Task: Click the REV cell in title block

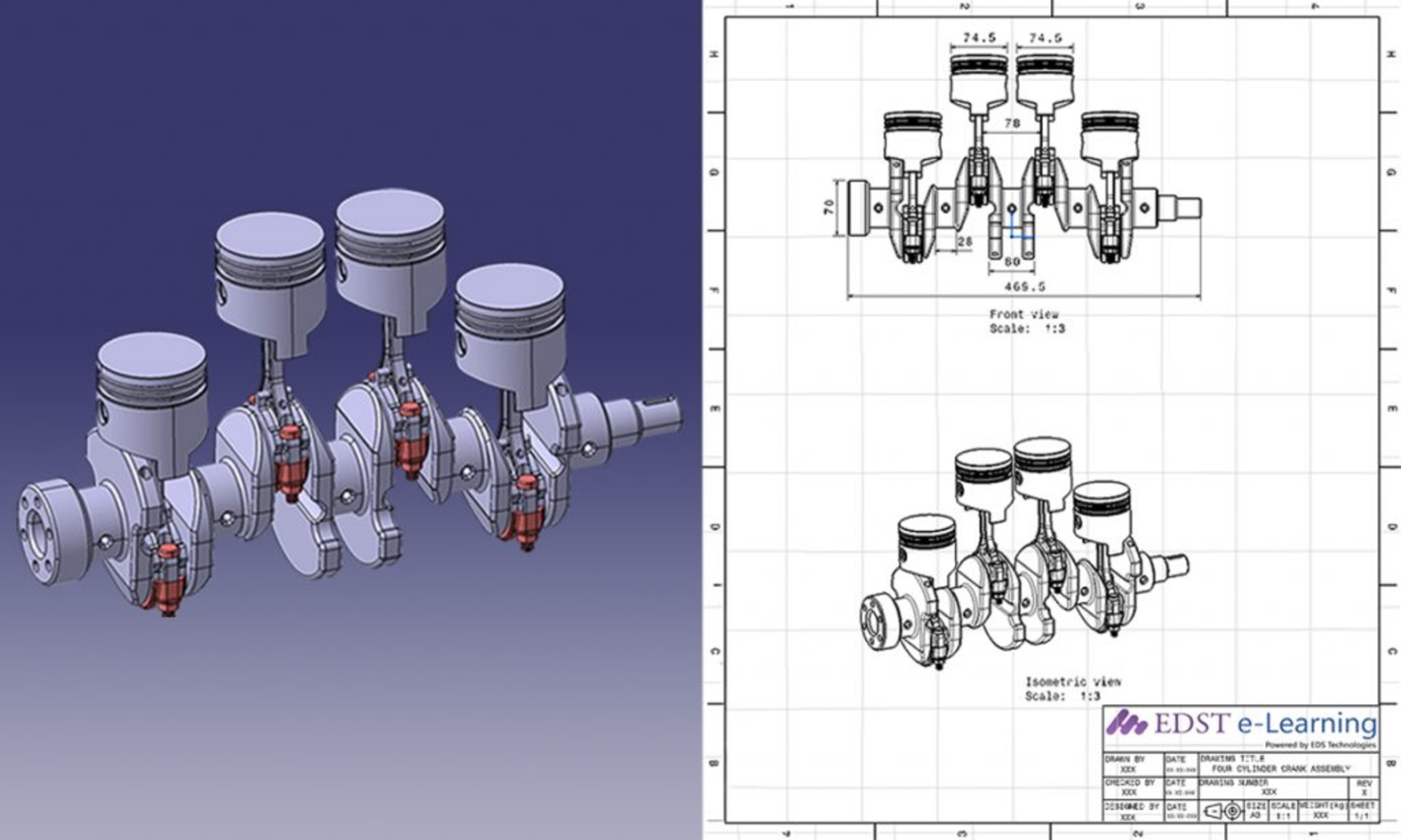Action: 1364,787
